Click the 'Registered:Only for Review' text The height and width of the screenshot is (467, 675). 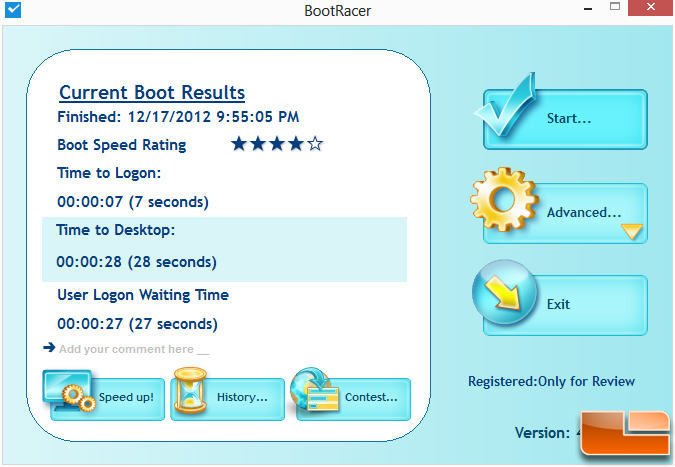pyautogui.click(x=551, y=382)
